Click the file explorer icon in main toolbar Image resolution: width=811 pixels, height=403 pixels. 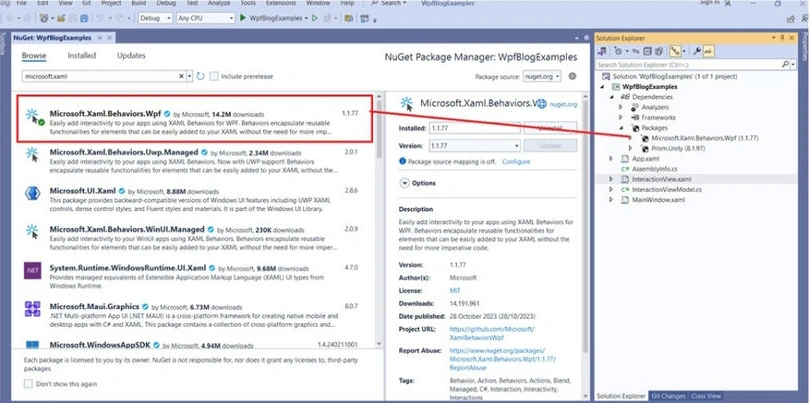[349, 18]
